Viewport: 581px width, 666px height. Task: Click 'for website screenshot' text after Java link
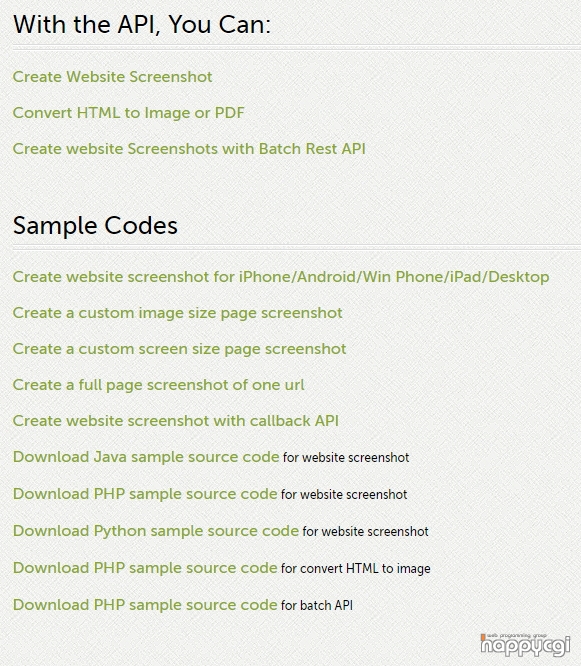pyautogui.click(x=346, y=457)
